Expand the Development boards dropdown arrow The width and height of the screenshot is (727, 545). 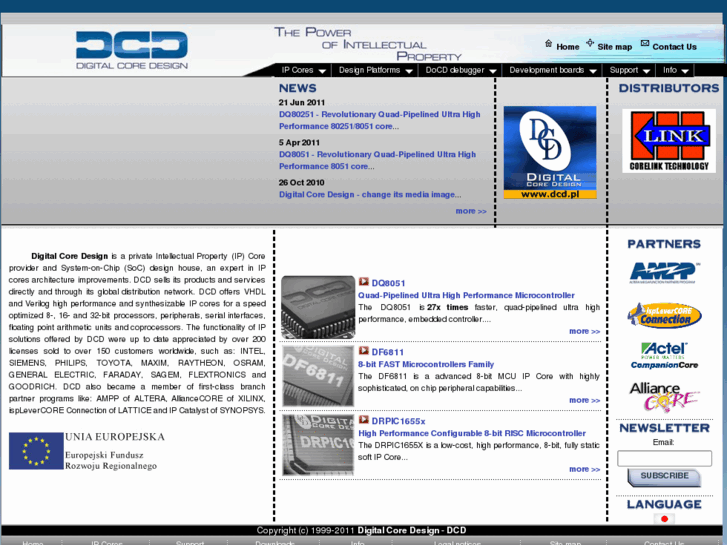(x=593, y=71)
